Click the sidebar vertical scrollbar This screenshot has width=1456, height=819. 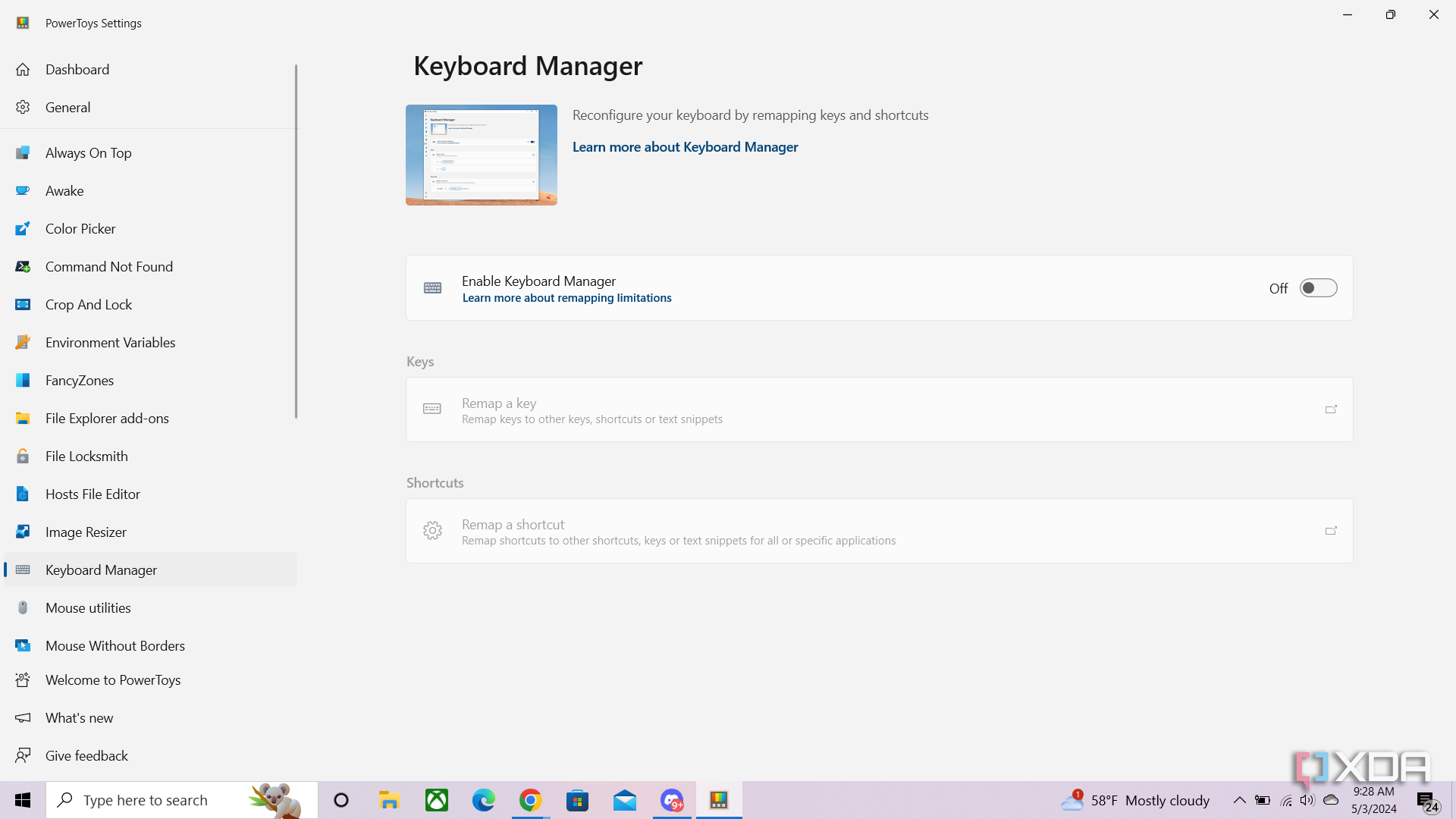pyautogui.click(x=296, y=241)
